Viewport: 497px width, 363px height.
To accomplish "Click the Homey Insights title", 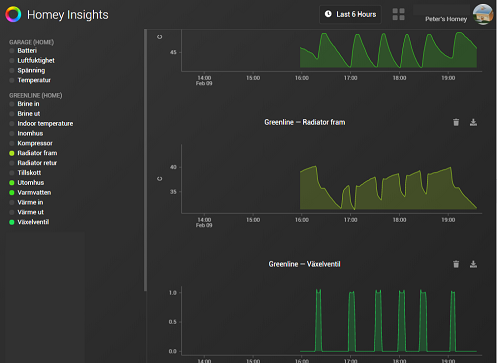I will coord(68,15).
